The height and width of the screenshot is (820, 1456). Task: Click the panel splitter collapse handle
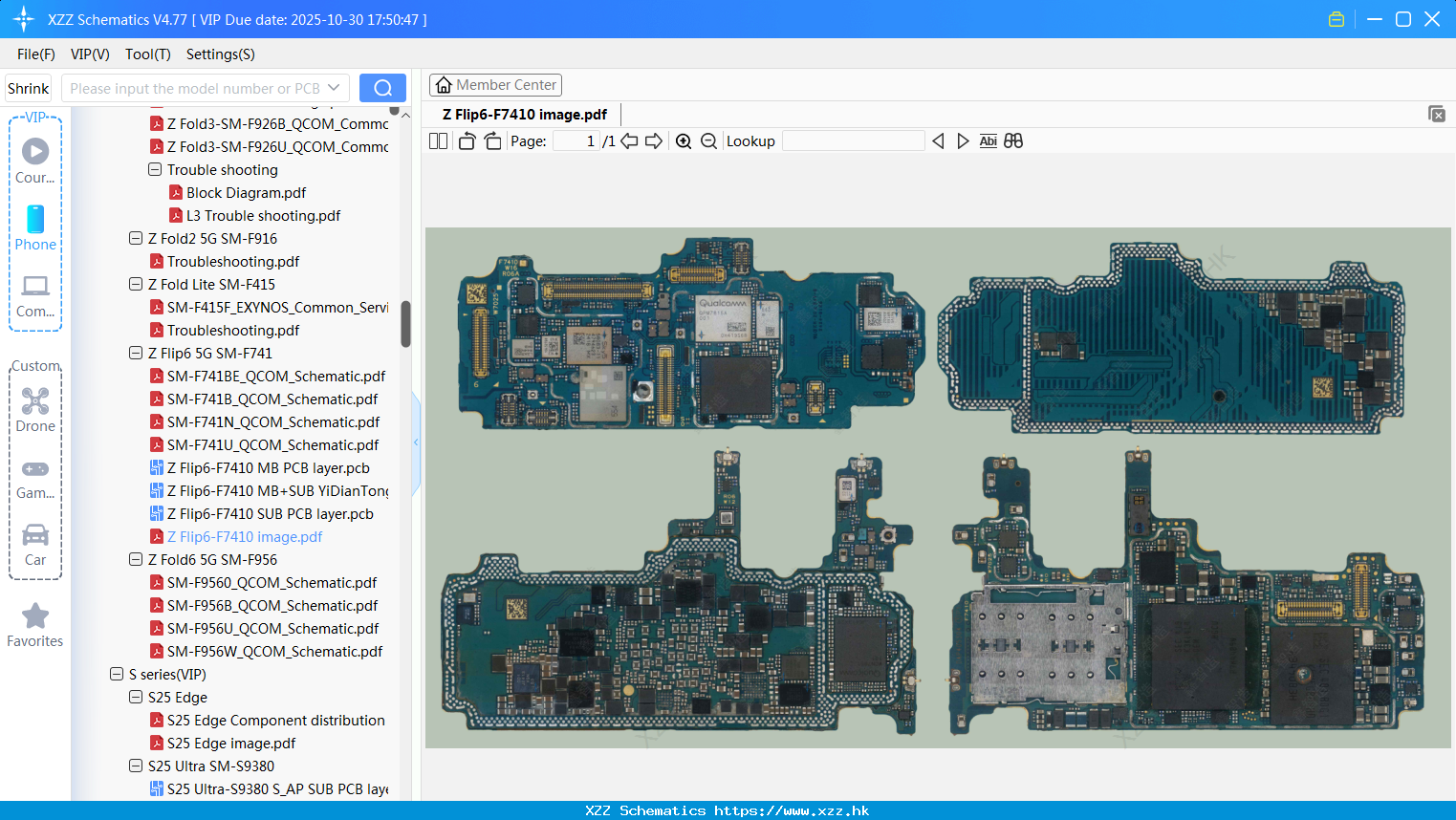pos(416,442)
